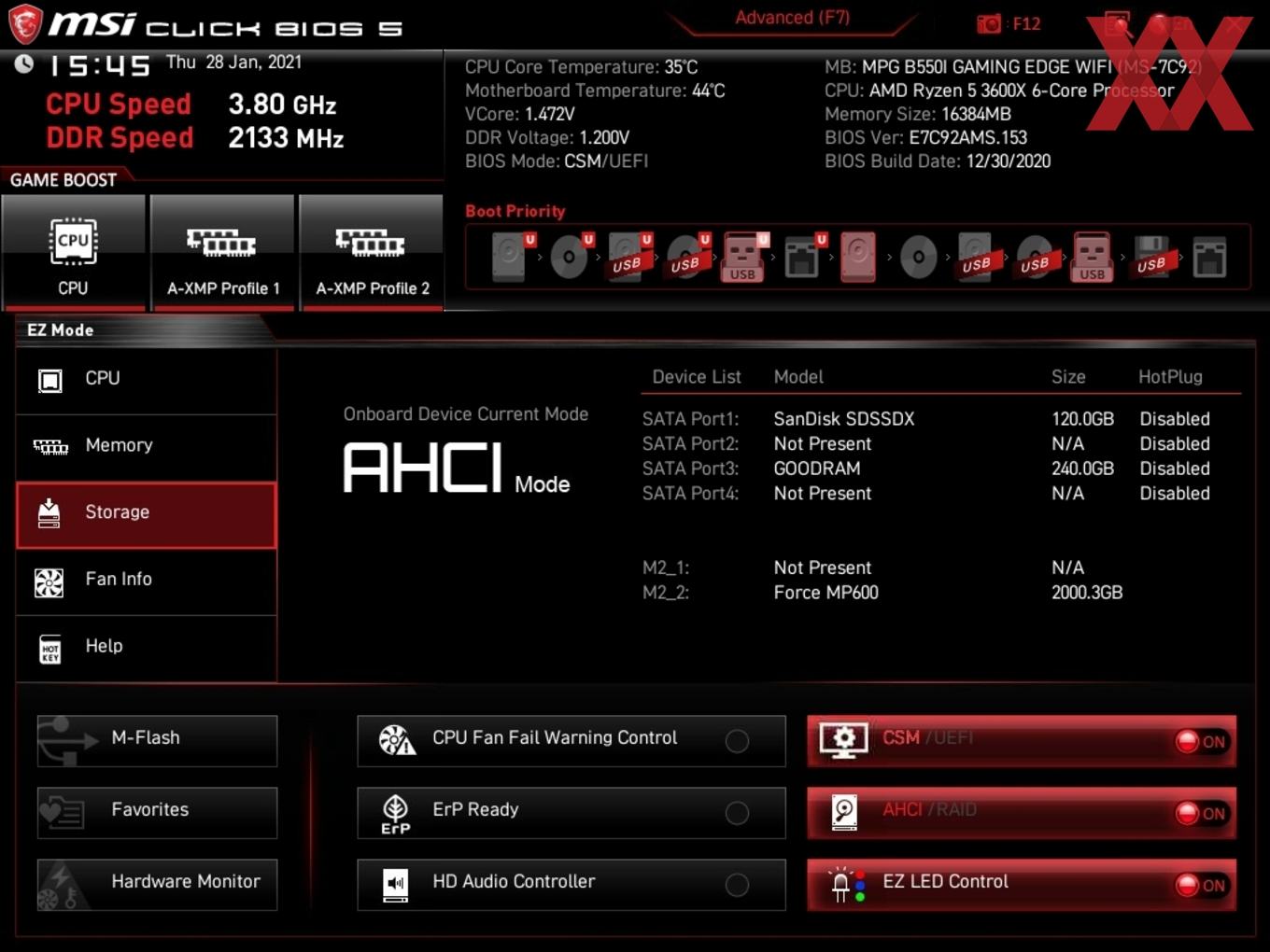Image resolution: width=1270 pixels, height=952 pixels.
Task: Open the Help hotkey section
Action: click(x=146, y=647)
